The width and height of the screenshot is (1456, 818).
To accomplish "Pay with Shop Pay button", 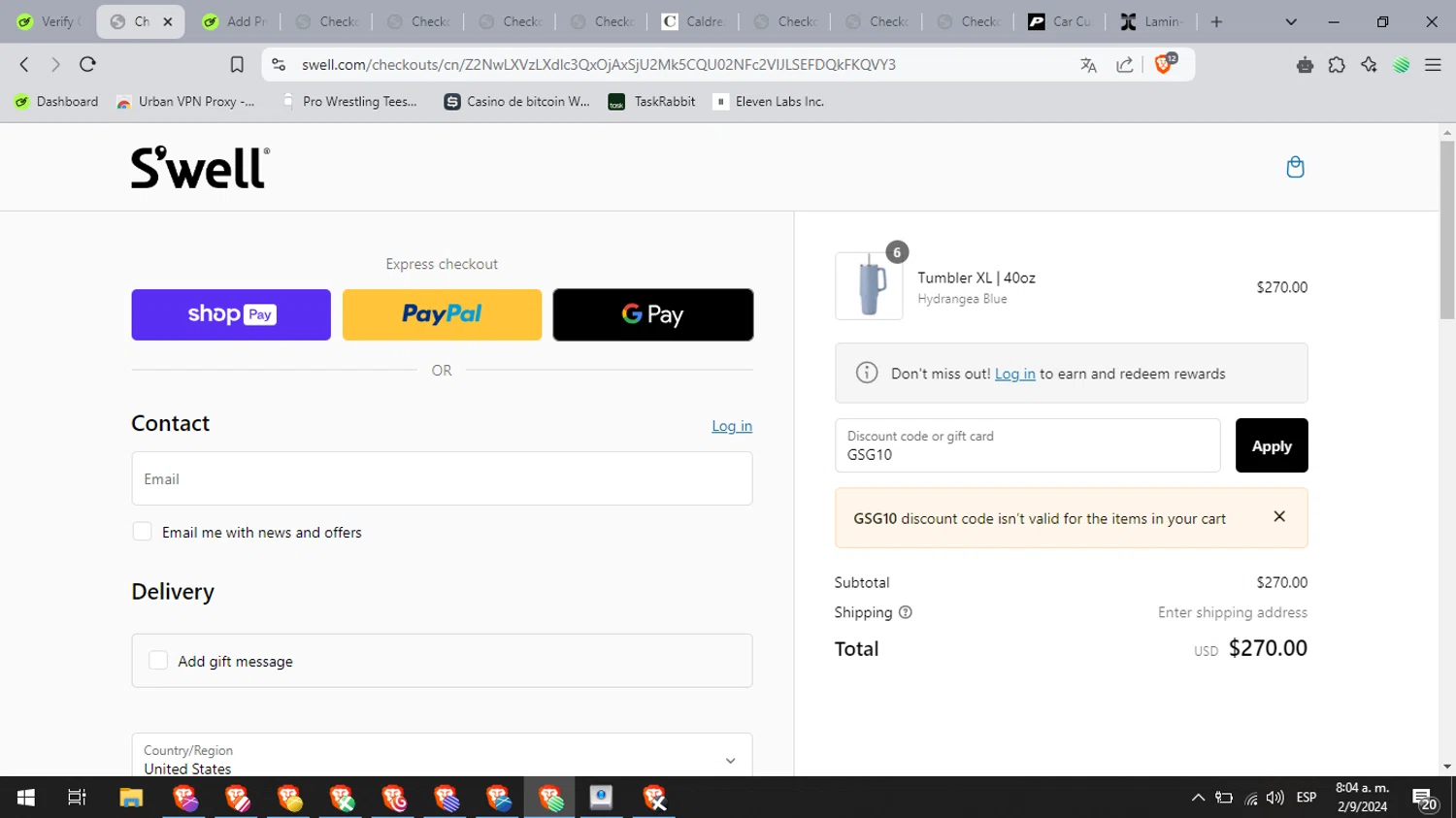I will pyautogui.click(x=231, y=314).
